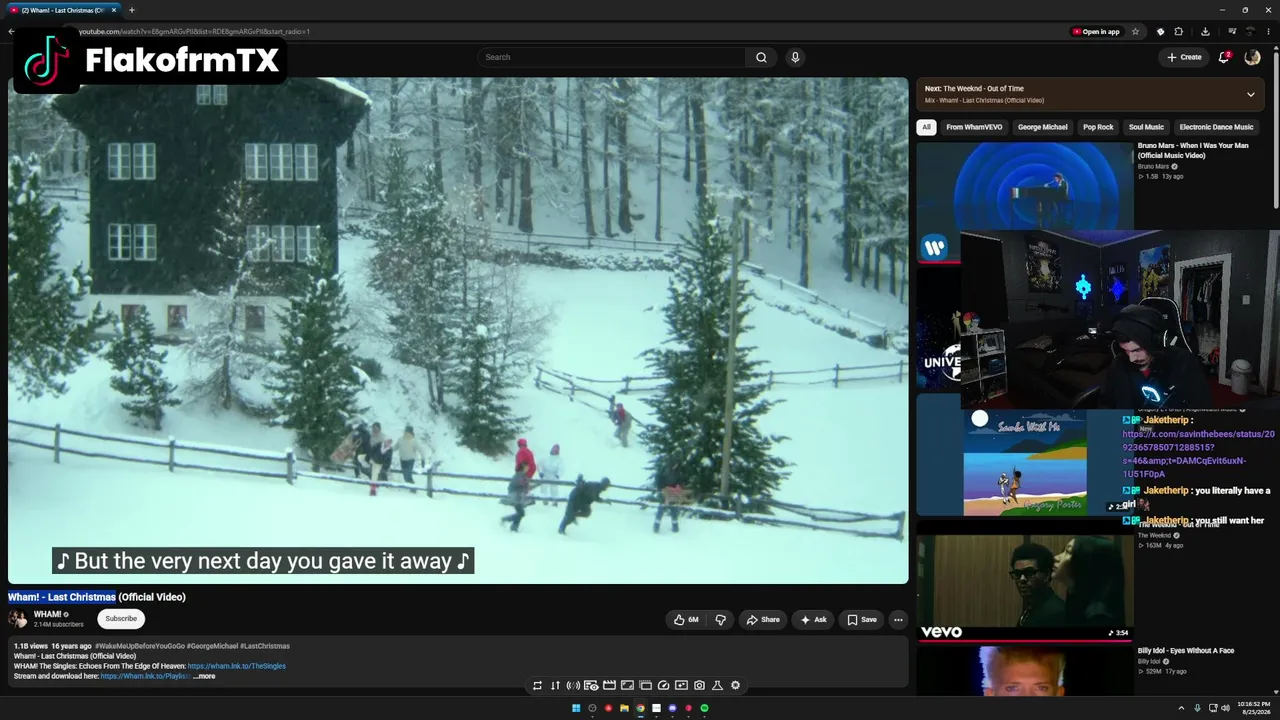Open browser Downloads
This screenshot has width=1280, height=720.
click(1205, 31)
